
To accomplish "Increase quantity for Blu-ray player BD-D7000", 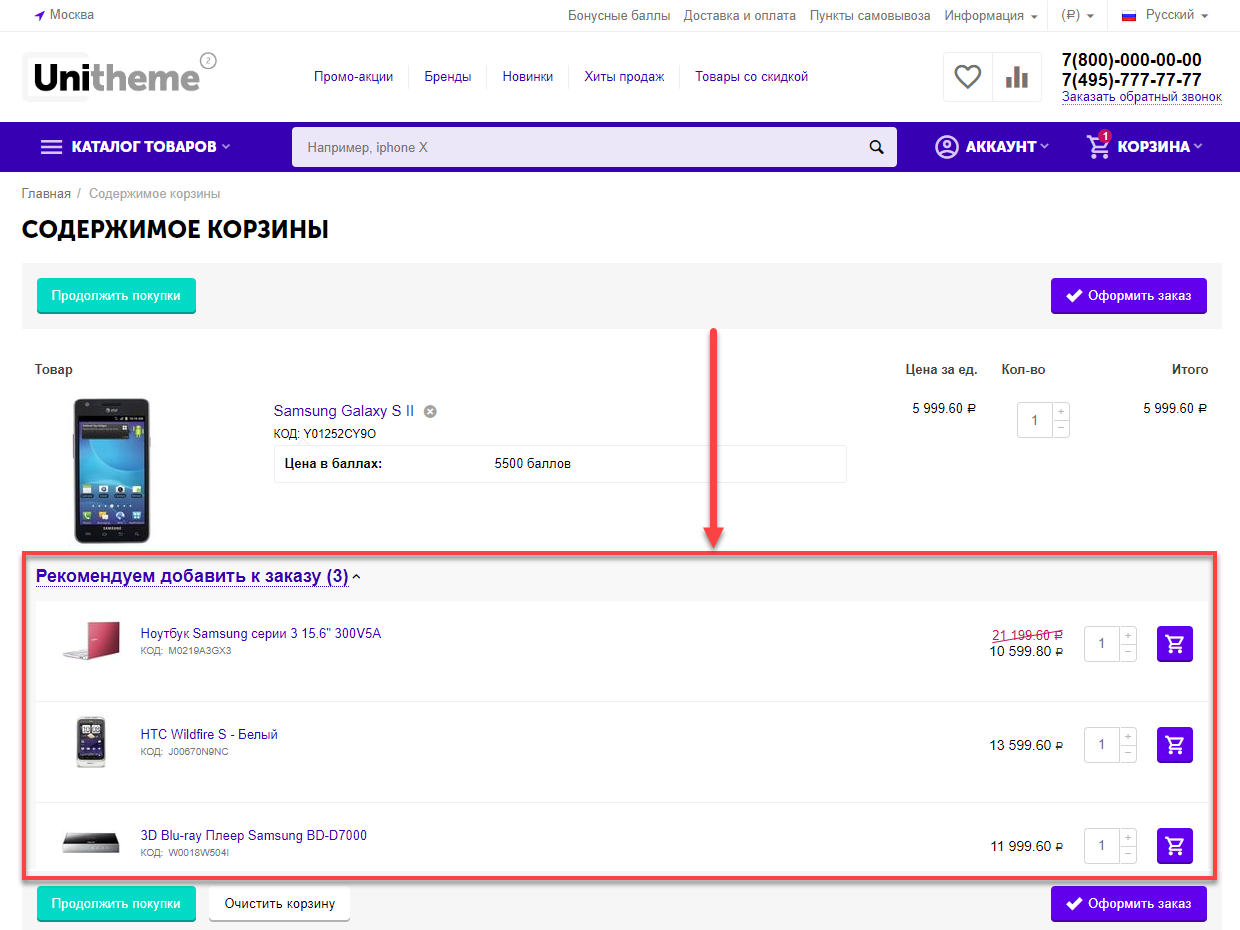I will pos(1128,837).
